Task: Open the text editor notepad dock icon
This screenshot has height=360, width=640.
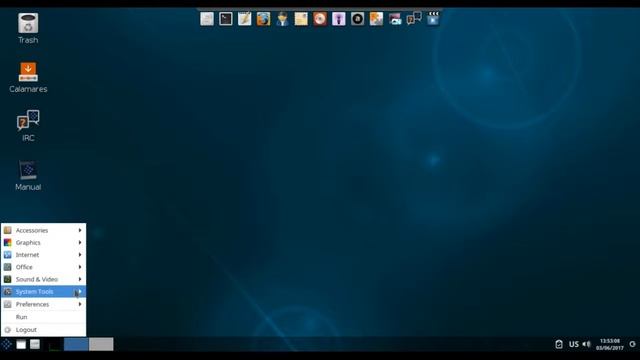Action: 244,19
